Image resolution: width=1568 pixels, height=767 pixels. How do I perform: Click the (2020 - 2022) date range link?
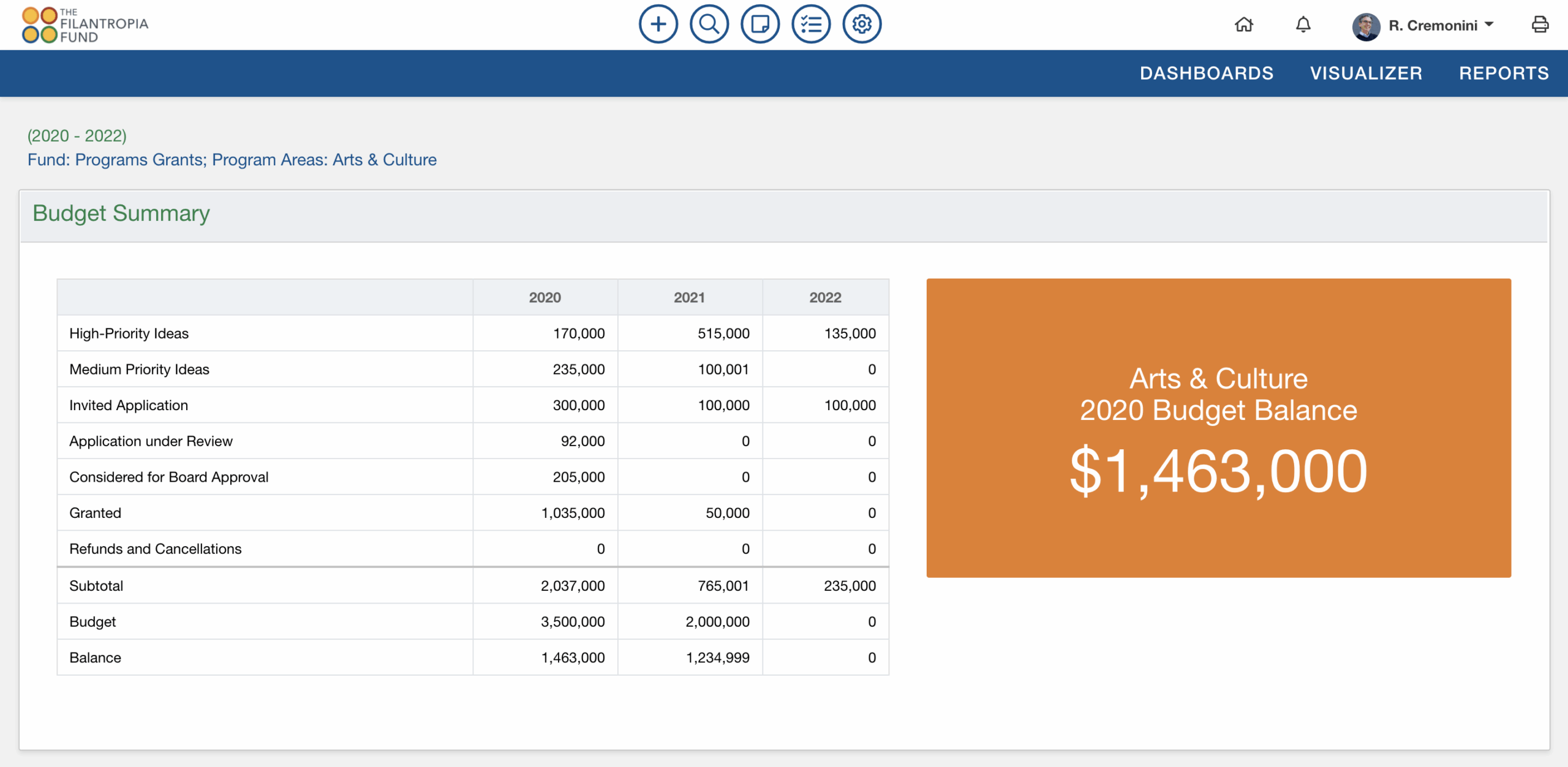(77, 135)
